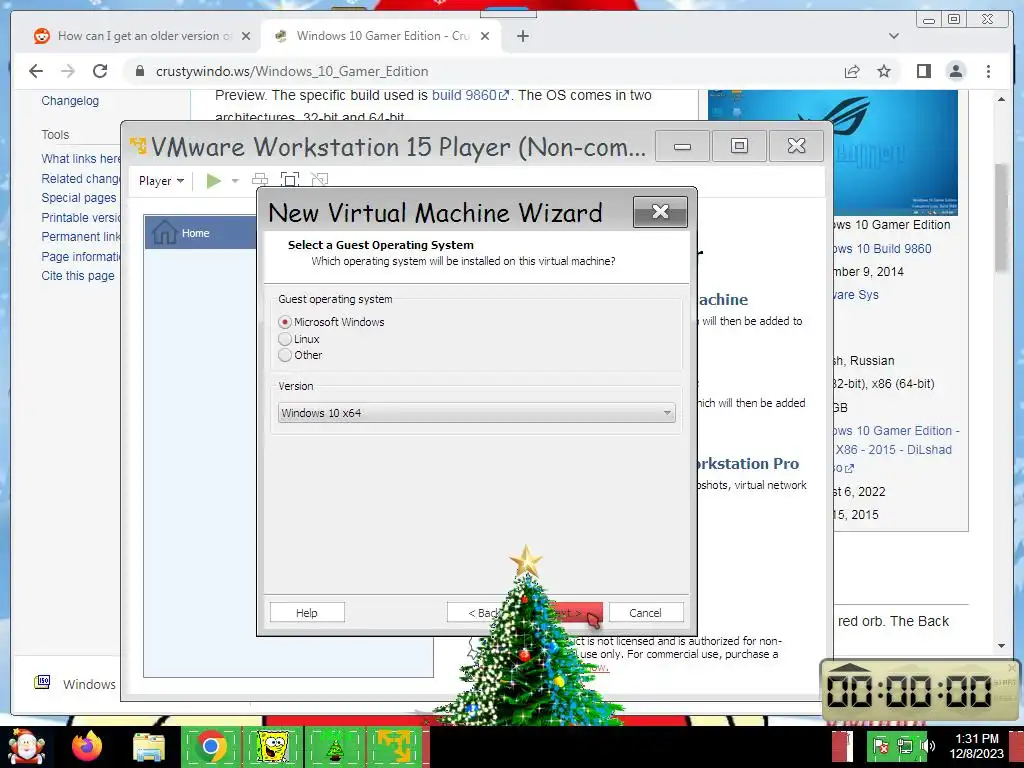Image resolution: width=1024 pixels, height=768 pixels.
Task: Open a new browser tab
Action: point(523,36)
